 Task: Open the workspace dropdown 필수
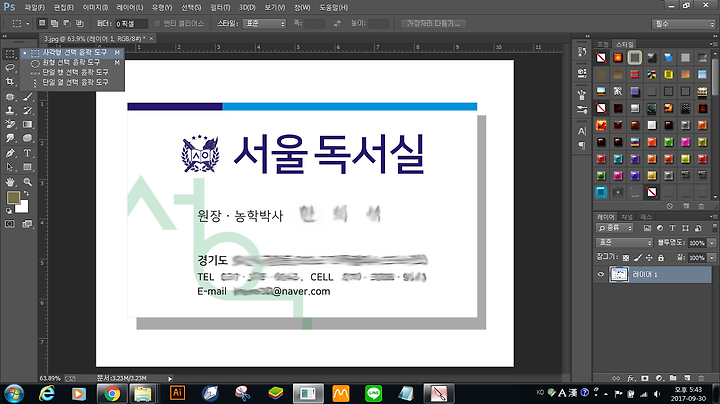(683, 24)
